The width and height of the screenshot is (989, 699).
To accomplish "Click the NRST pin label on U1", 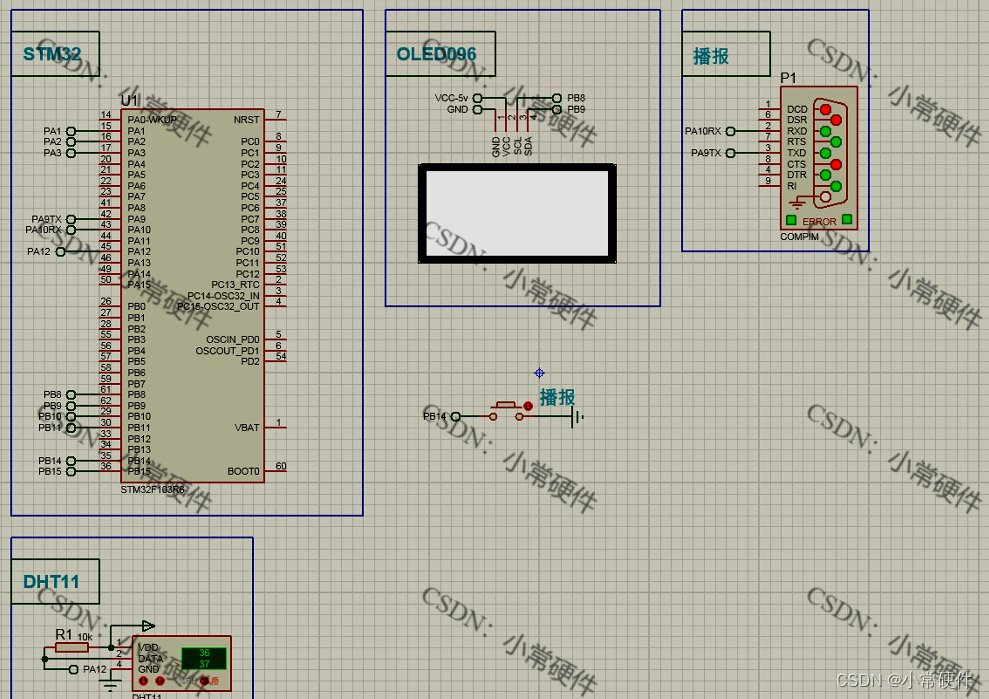I will click(x=246, y=120).
